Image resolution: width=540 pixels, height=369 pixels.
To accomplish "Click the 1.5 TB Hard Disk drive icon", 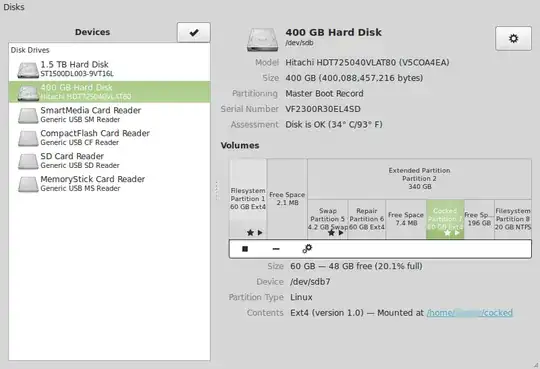I will [28, 70].
